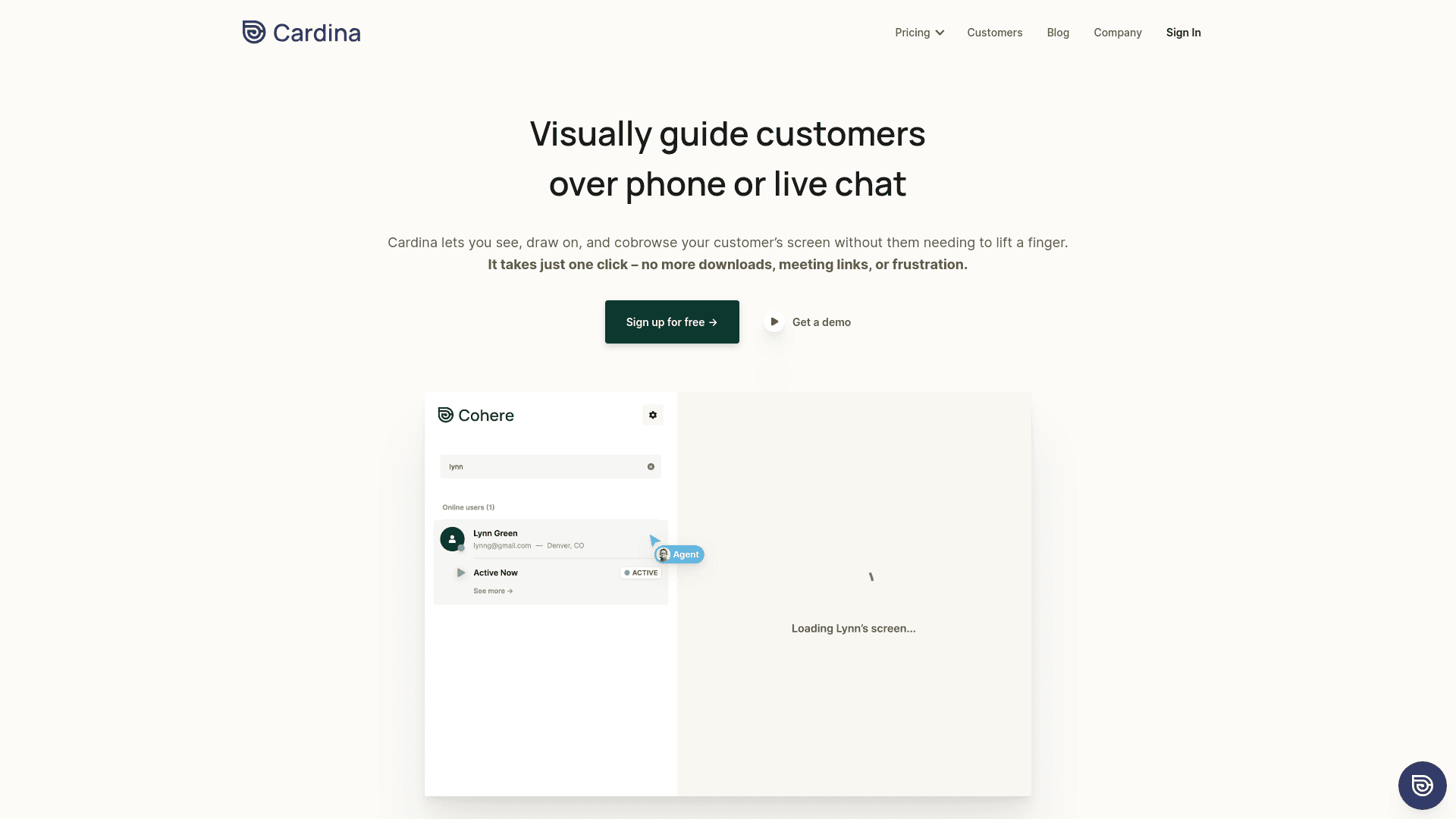Expand the Pricing dropdown menu
The height and width of the screenshot is (819, 1456).
tap(919, 32)
